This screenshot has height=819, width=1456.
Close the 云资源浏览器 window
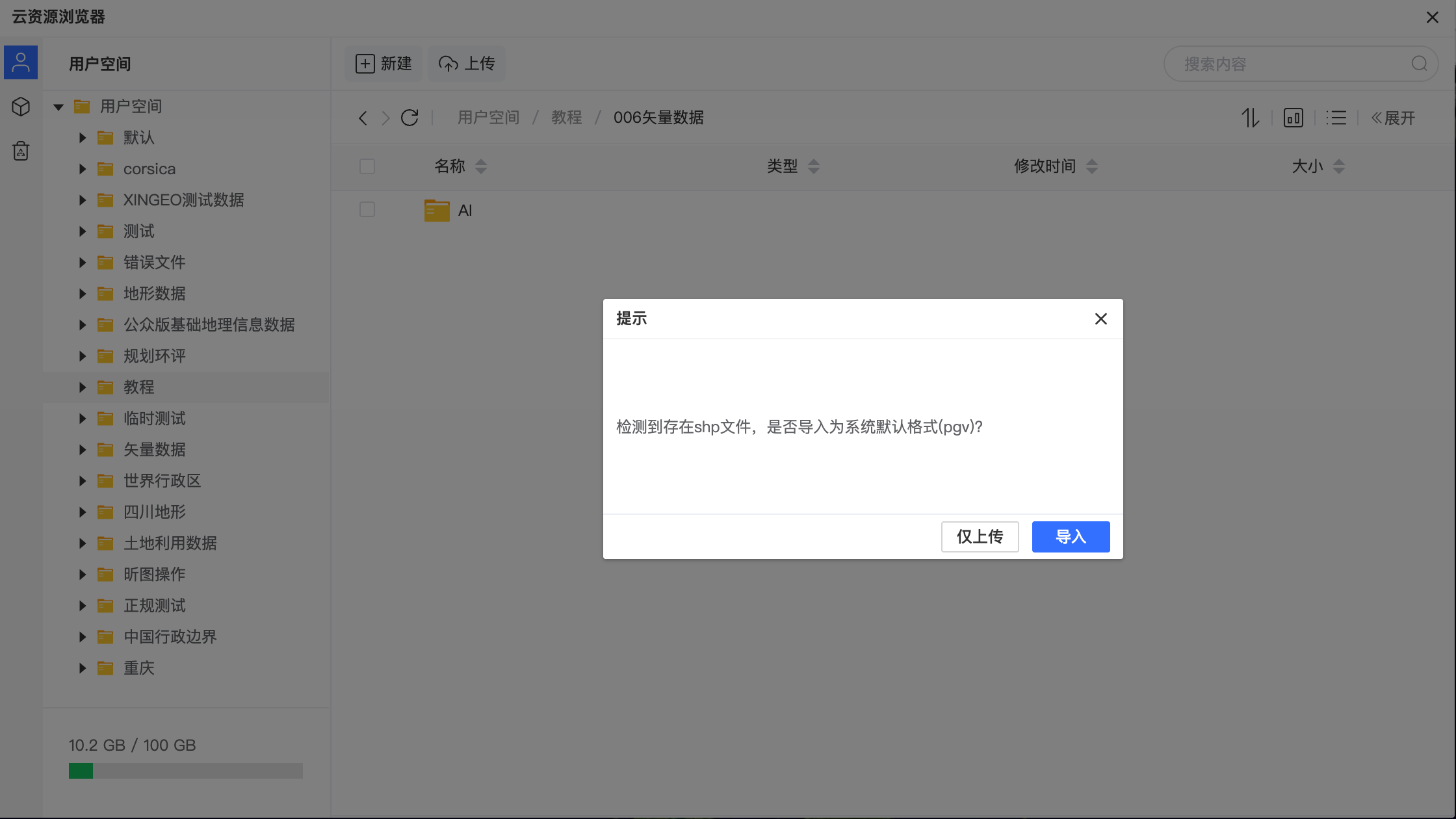tap(1433, 18)
